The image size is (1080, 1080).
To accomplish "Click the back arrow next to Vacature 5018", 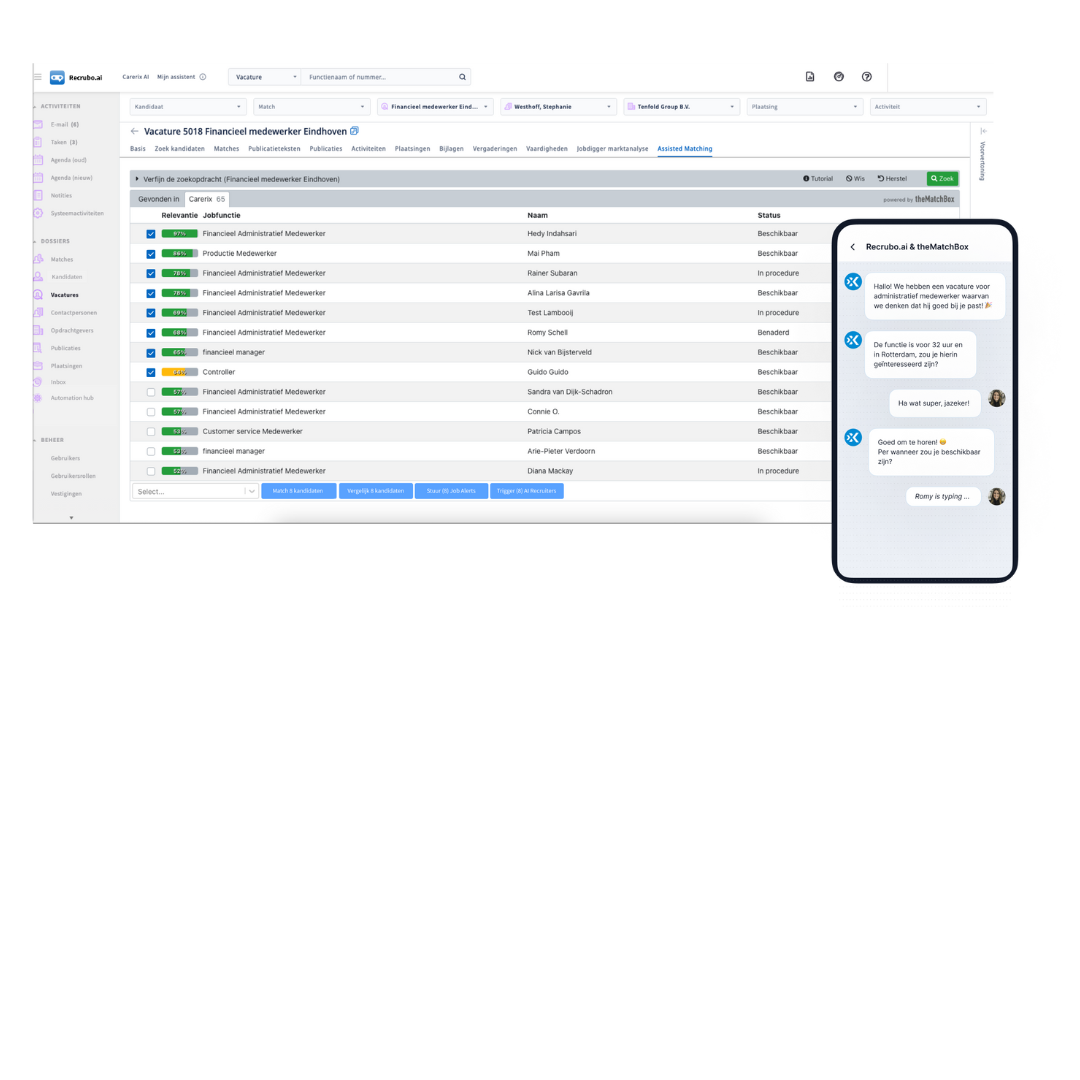I will (135, 131).
